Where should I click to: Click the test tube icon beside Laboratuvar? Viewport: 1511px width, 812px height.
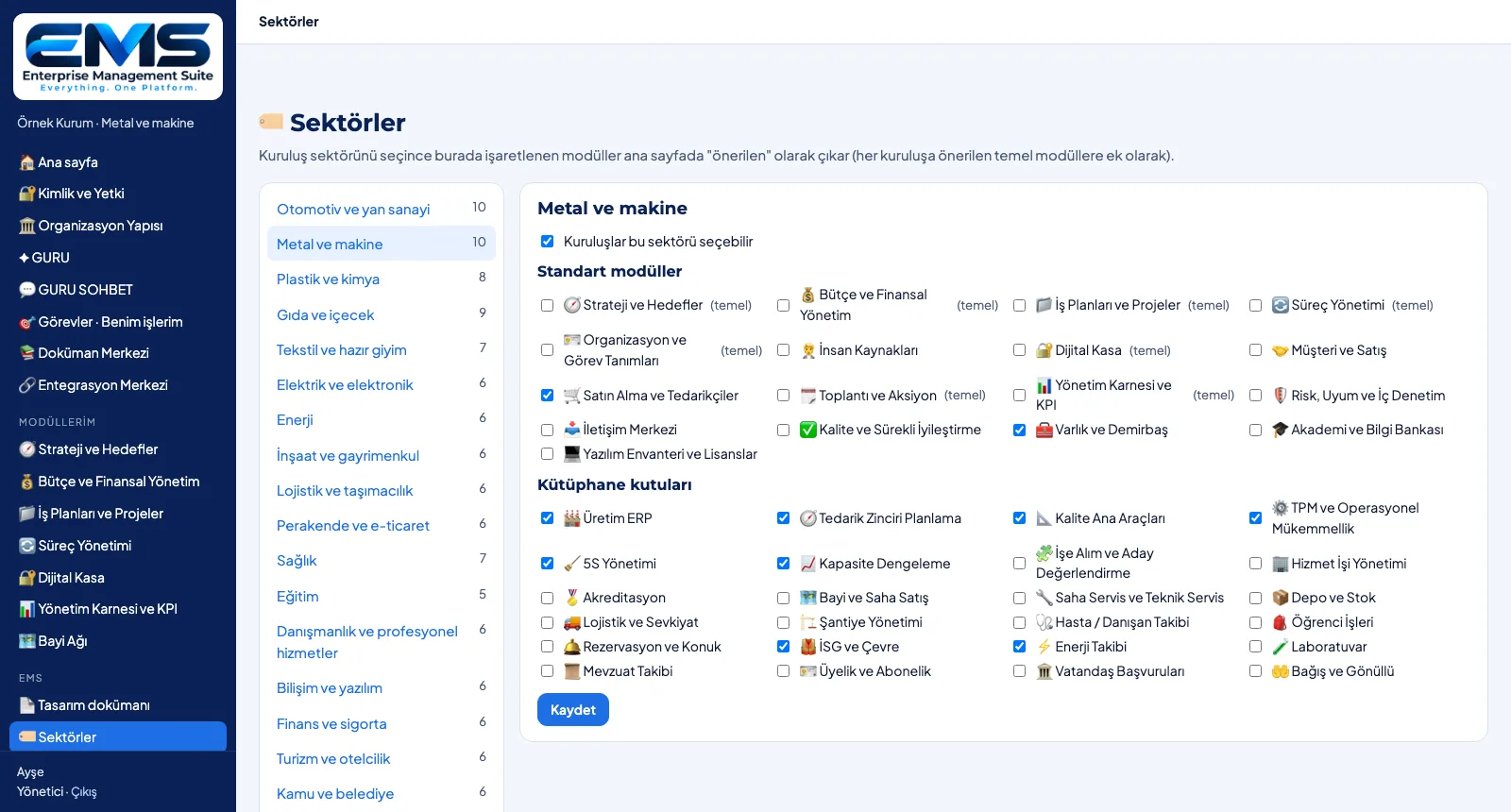coord(1281,647)
